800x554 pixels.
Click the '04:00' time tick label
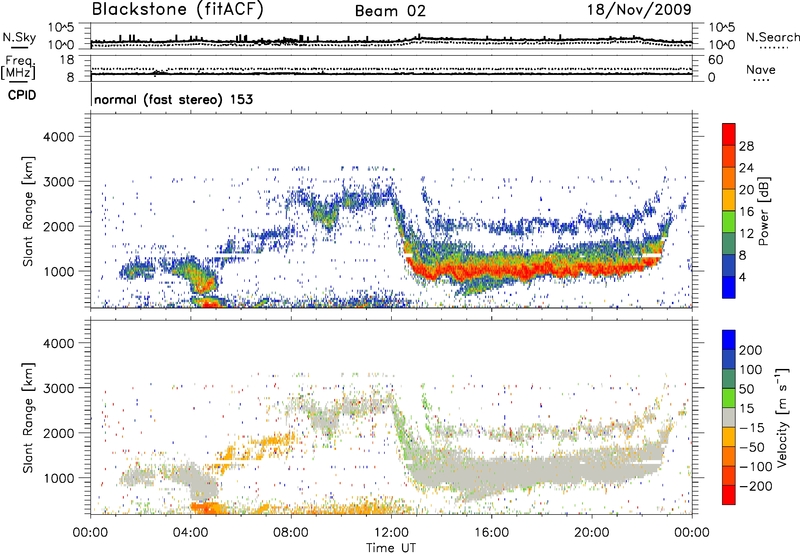click(190, 533)
